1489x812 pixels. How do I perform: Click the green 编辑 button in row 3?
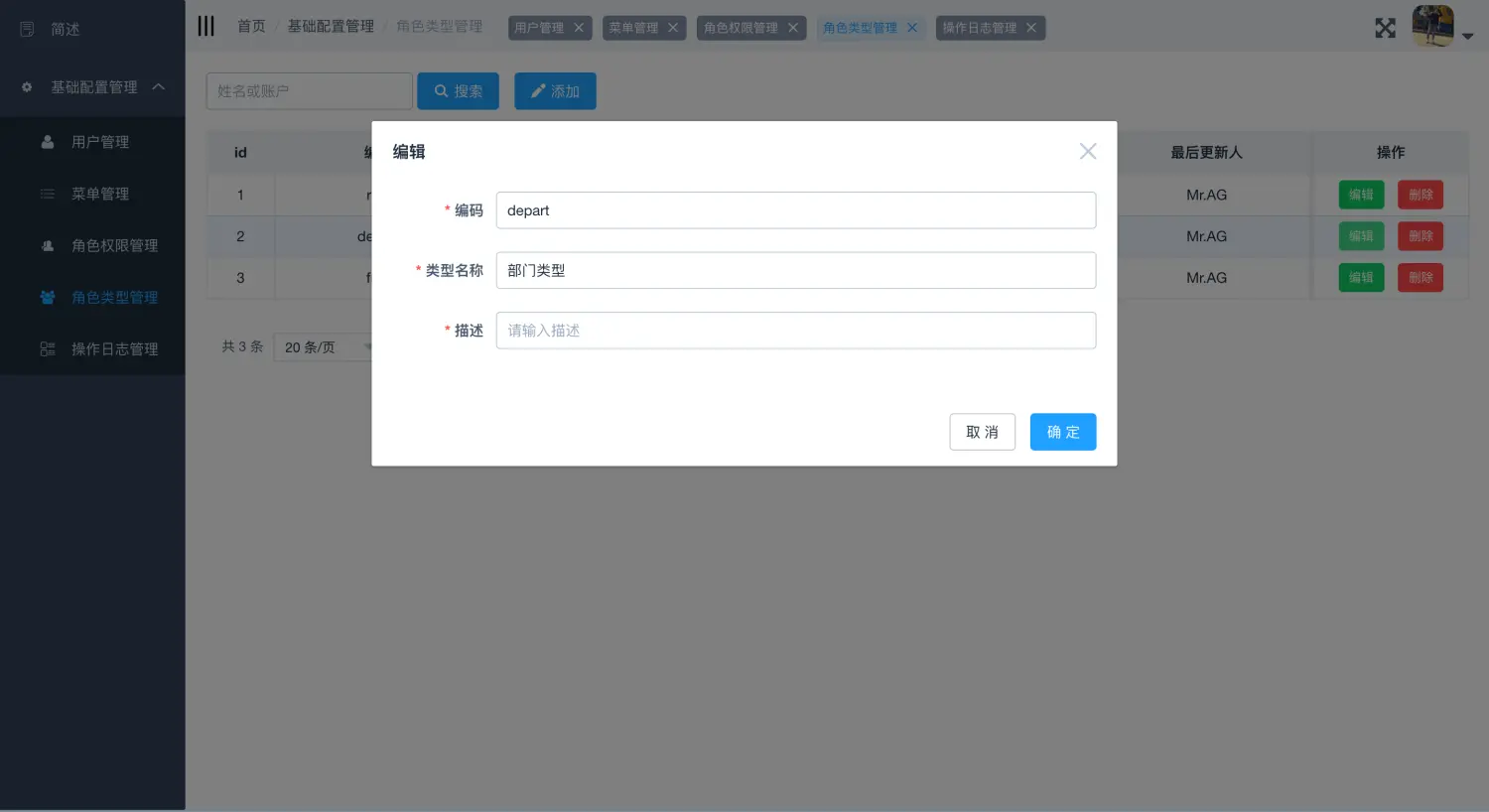(1361, 278)
